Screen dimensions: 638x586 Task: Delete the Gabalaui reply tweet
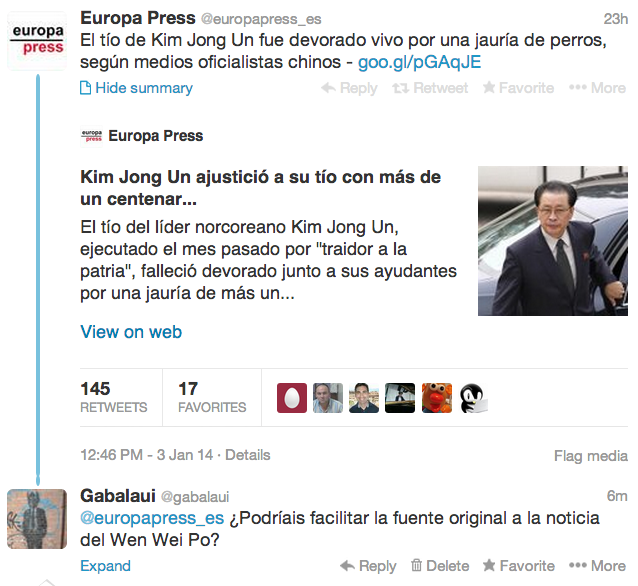440,566
